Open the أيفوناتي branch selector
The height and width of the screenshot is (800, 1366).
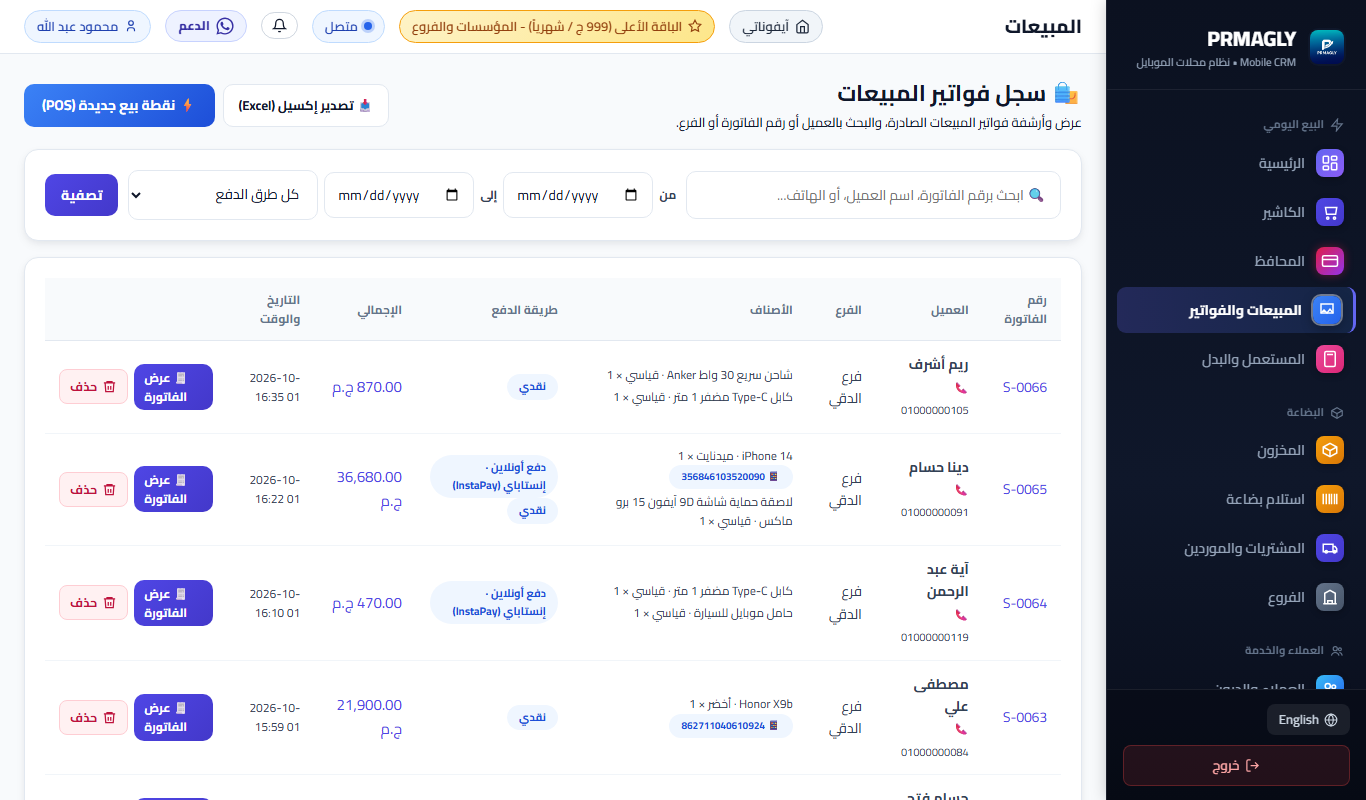(x=776, y=27)
